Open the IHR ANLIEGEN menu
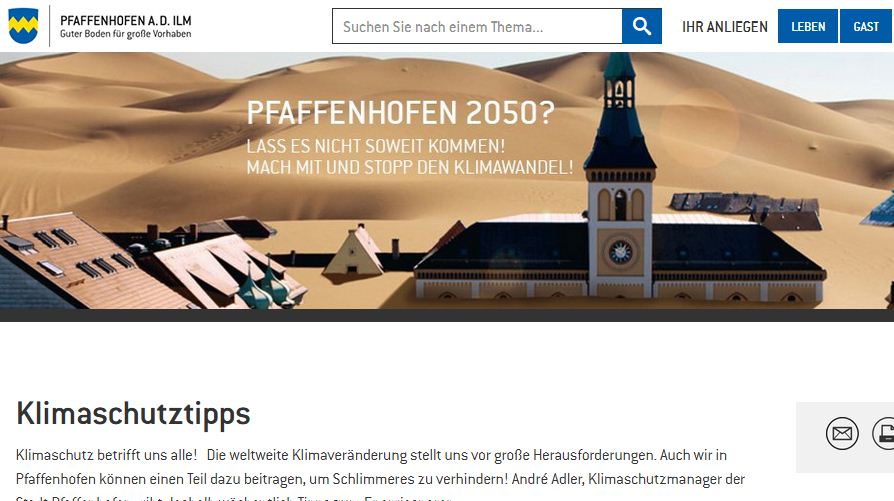 click(x=725, y=27)
